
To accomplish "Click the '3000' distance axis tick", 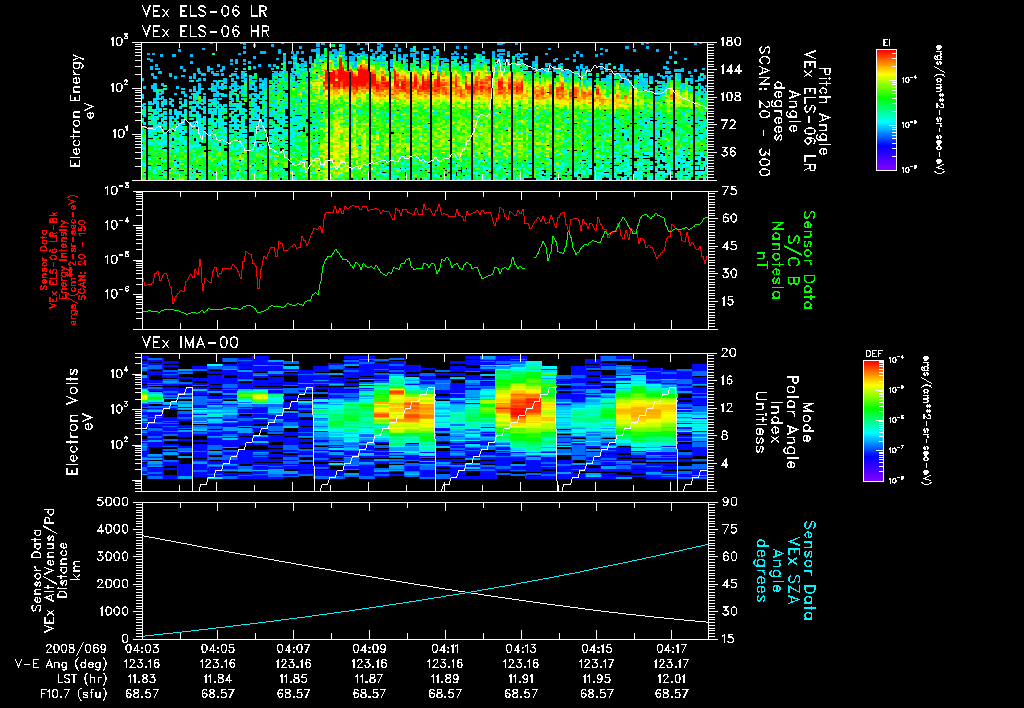I will click(x=114, y=556).
